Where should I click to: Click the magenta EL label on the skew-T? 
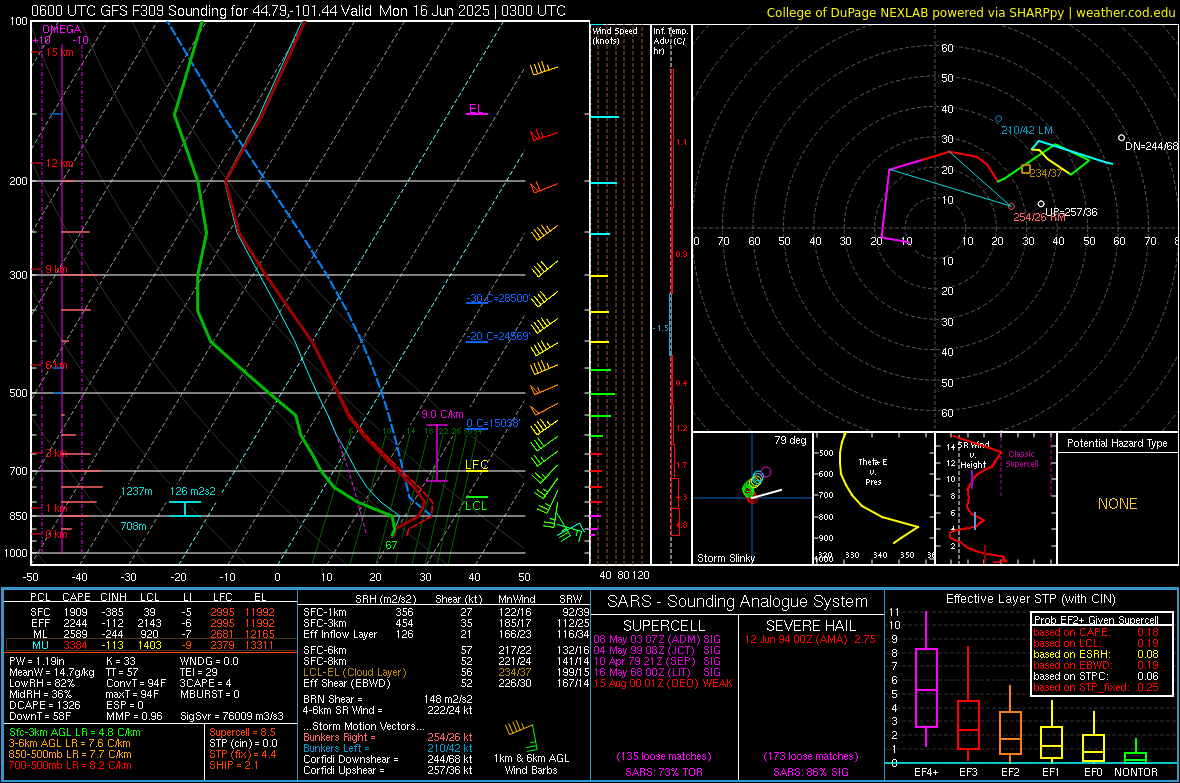[476, 108]
